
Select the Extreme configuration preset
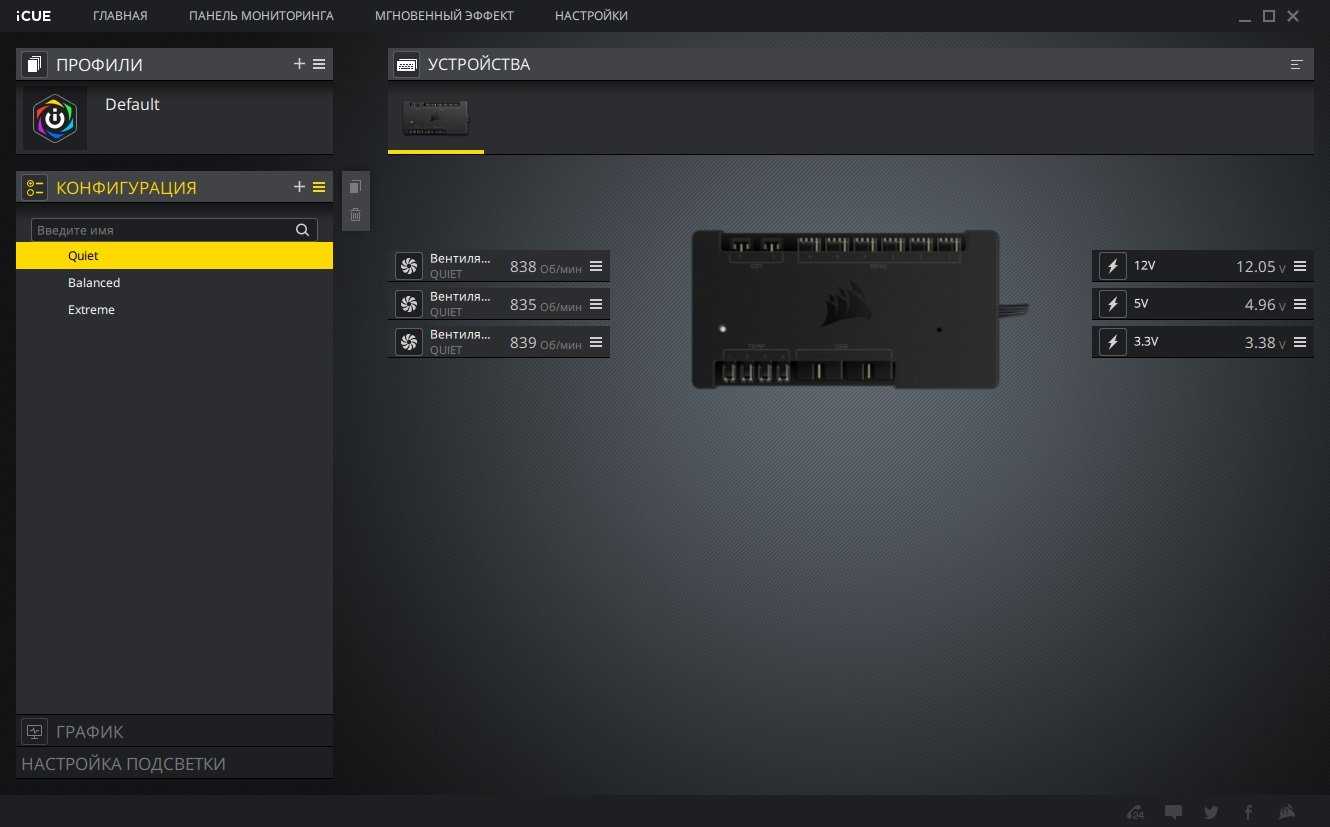[x=91, y=310]
